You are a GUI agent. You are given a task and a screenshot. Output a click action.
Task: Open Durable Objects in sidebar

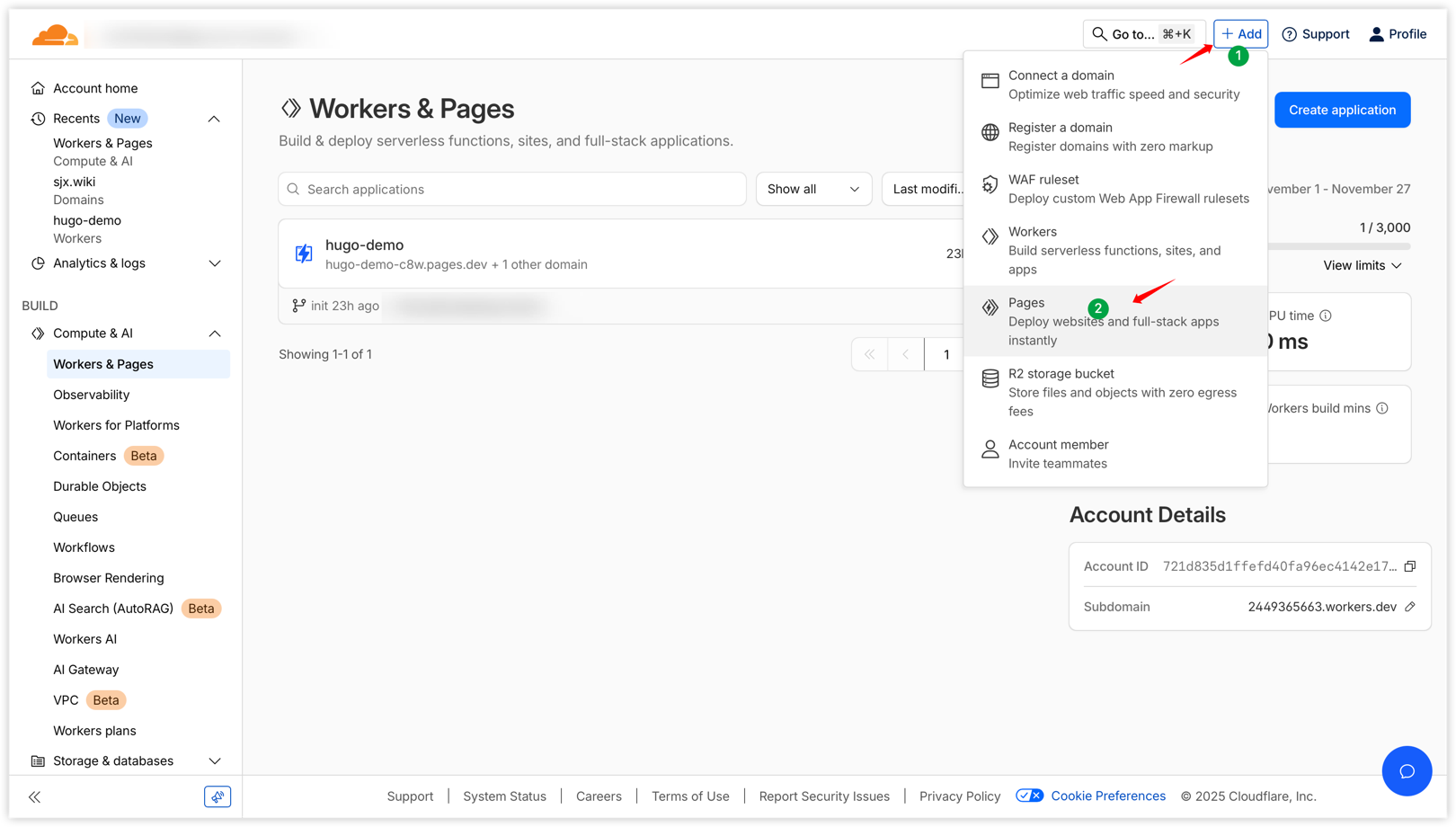(100, 486)
